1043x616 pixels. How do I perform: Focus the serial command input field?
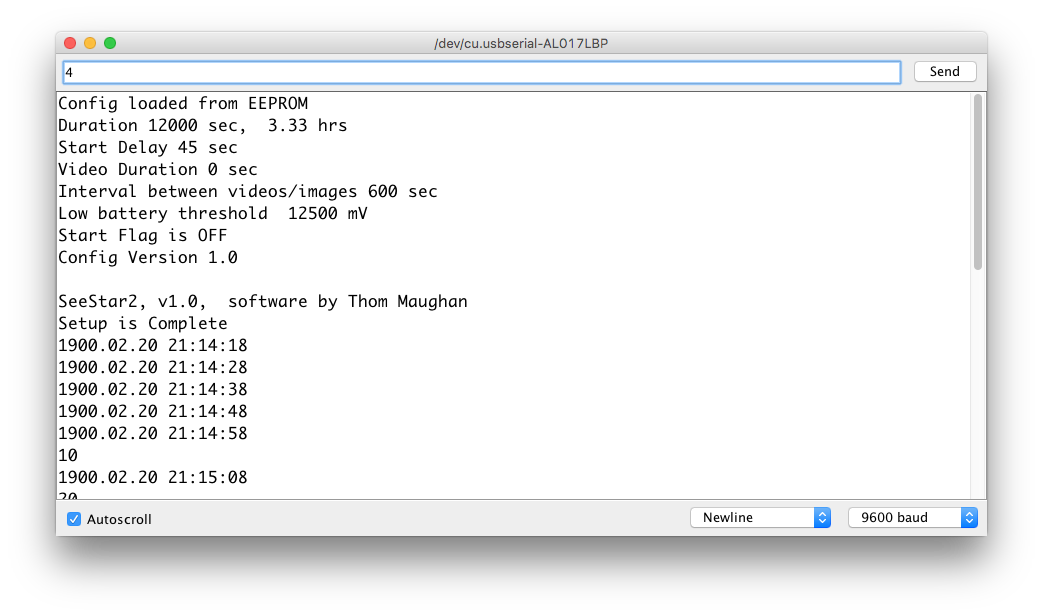tap(482, 73)
